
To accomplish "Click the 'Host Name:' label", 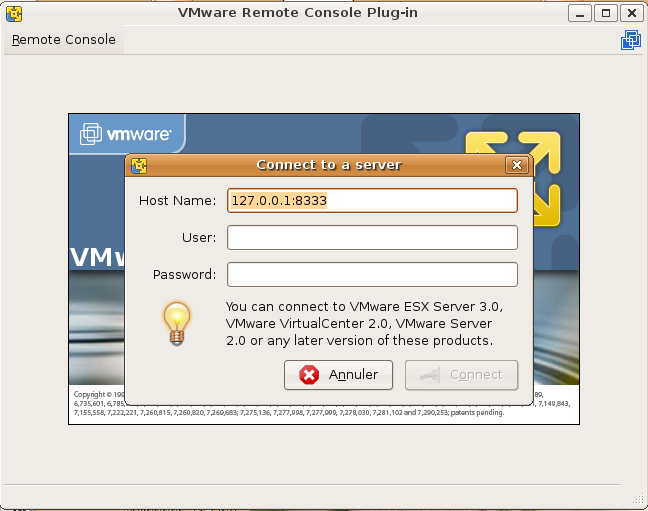I will 177,201.
